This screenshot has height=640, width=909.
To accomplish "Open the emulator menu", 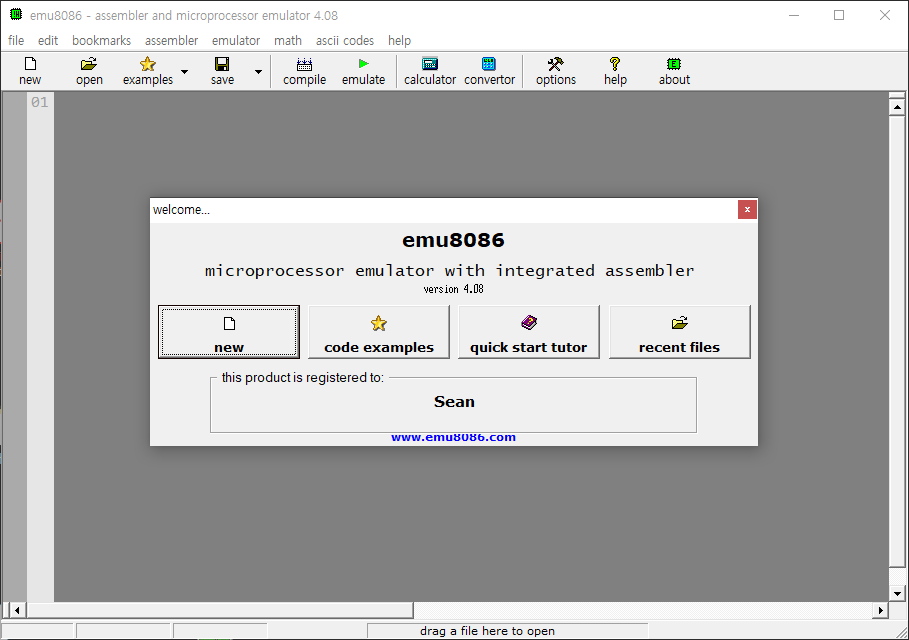I will click(236, 41).
